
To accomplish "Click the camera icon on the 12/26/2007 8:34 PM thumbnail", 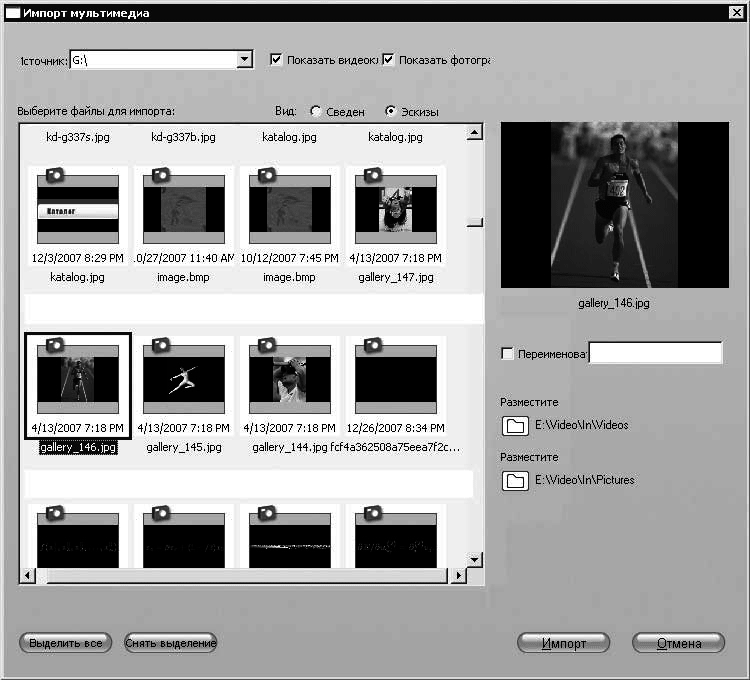I will 373,344.
